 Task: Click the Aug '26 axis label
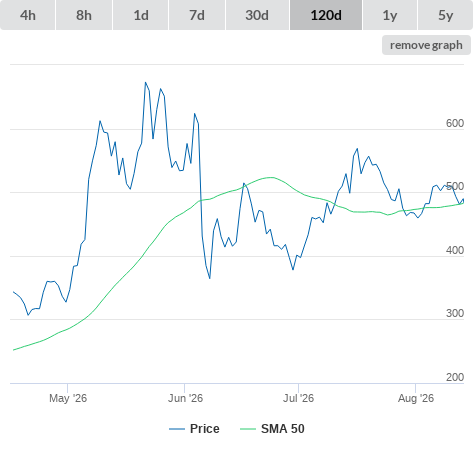[x=416, y=398]
